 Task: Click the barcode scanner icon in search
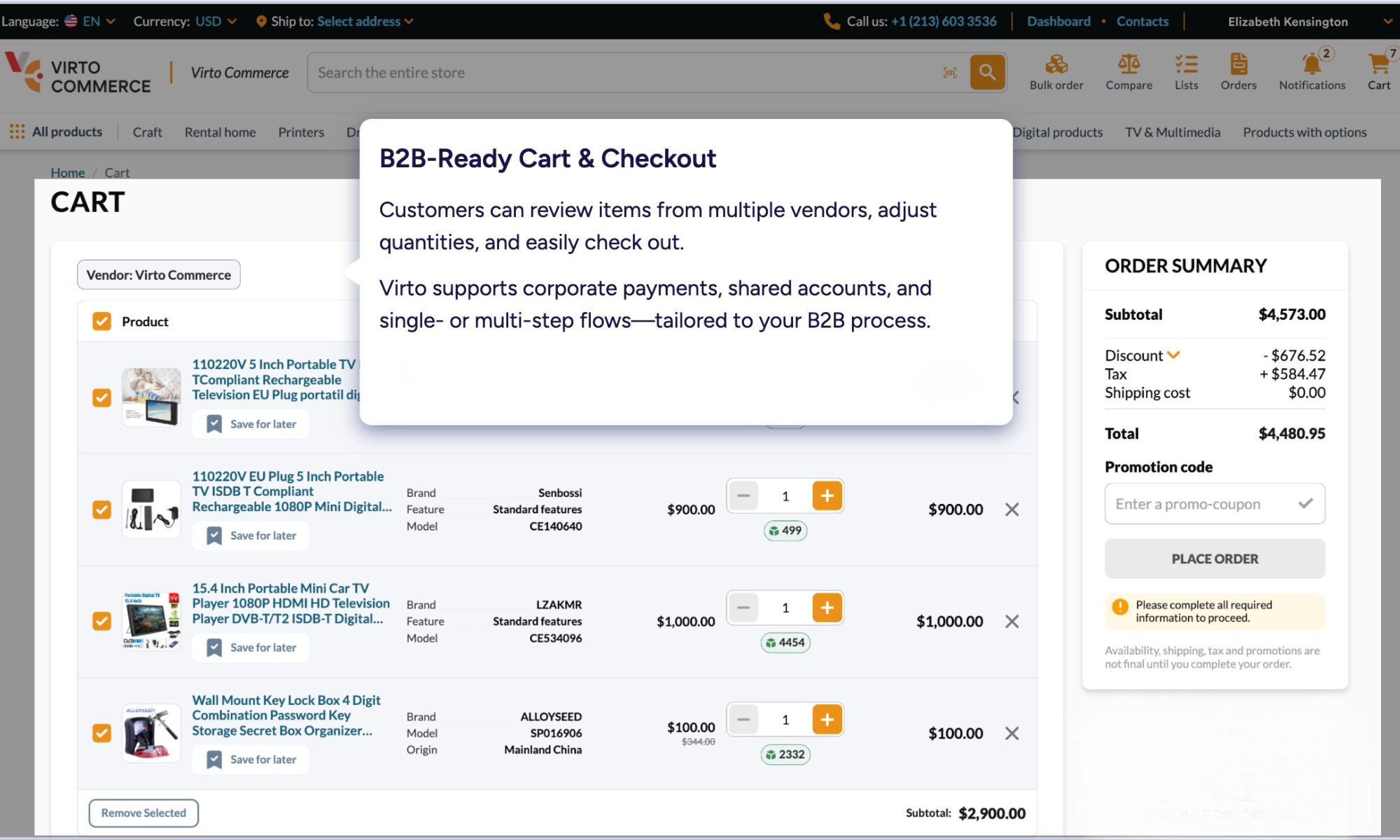950,73
